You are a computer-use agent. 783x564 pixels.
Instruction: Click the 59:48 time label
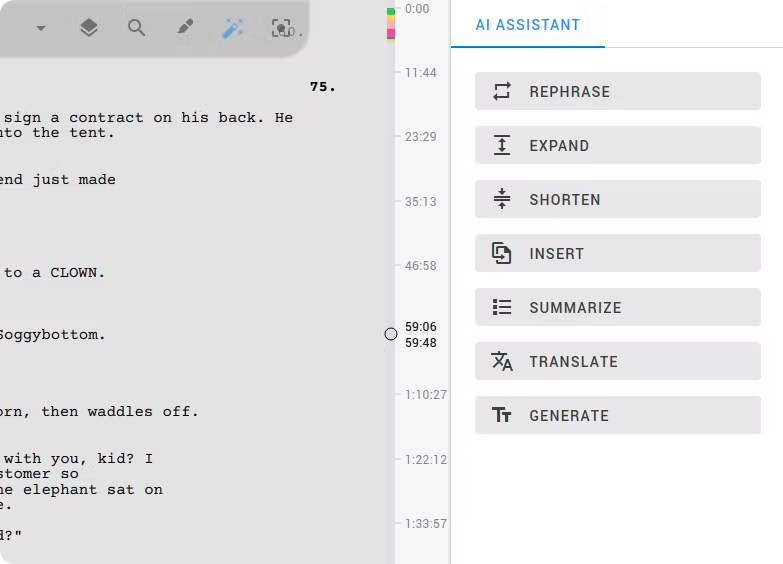tap(420, 343)
